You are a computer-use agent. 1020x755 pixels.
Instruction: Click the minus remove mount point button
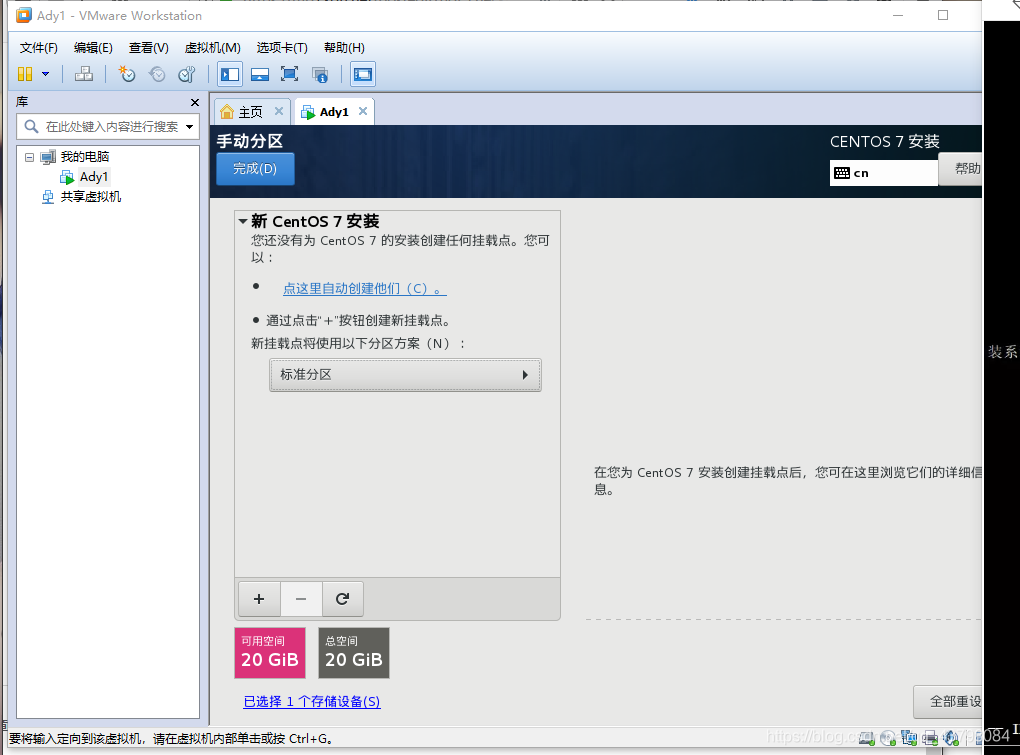301,599
